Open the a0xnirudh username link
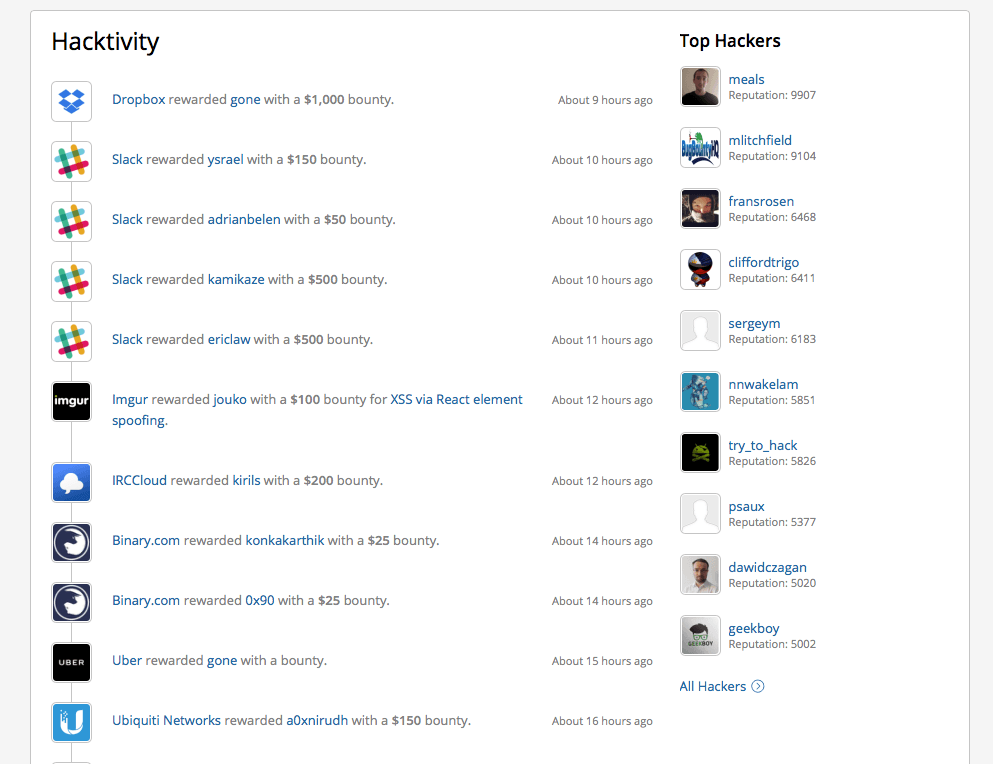Viewport: 993px width, 764px height. pos(317,721)
